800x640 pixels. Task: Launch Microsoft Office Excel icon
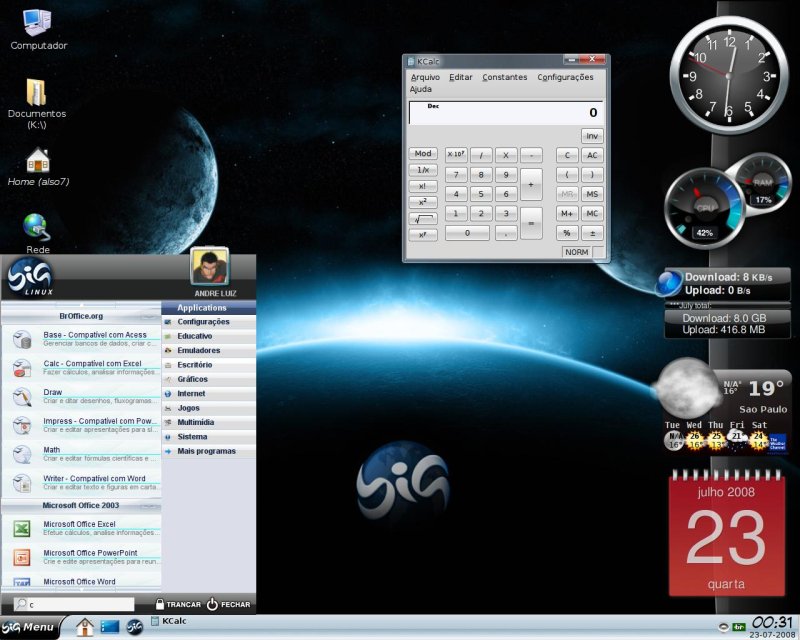[22, 528]
